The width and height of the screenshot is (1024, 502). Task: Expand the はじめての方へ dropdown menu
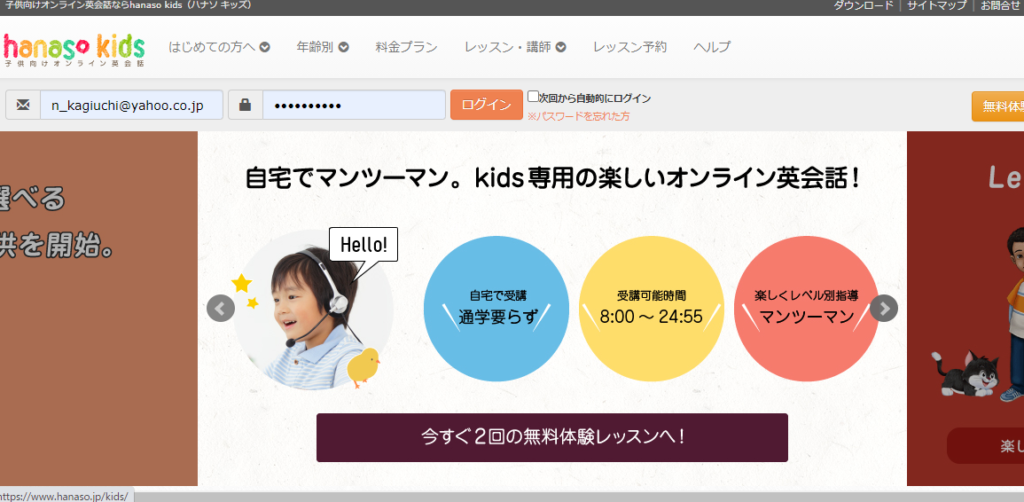[x=219, y=47]
